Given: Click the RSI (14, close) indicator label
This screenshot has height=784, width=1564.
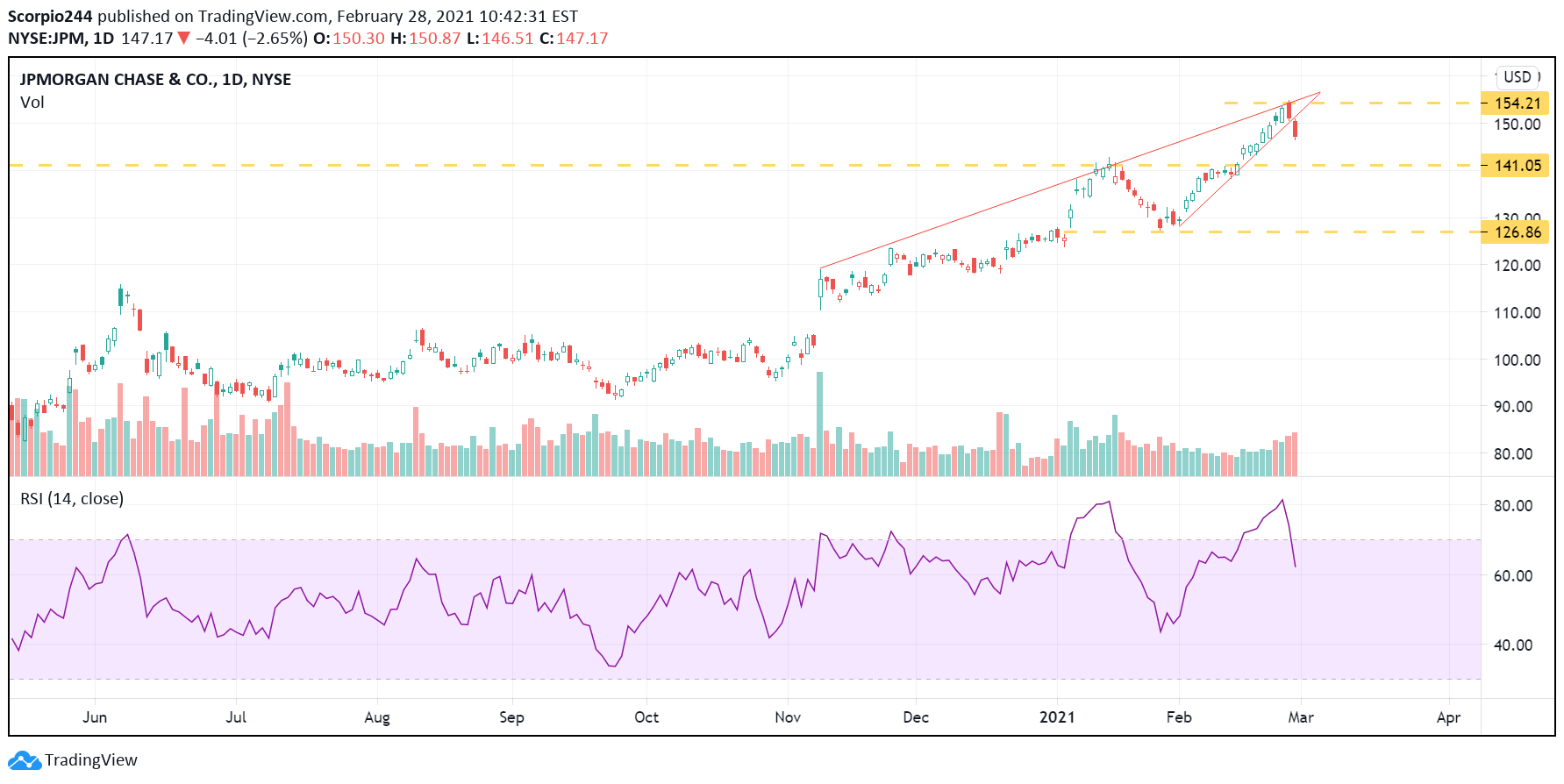Looking at the screenshot, I should [x=72, y=499].
